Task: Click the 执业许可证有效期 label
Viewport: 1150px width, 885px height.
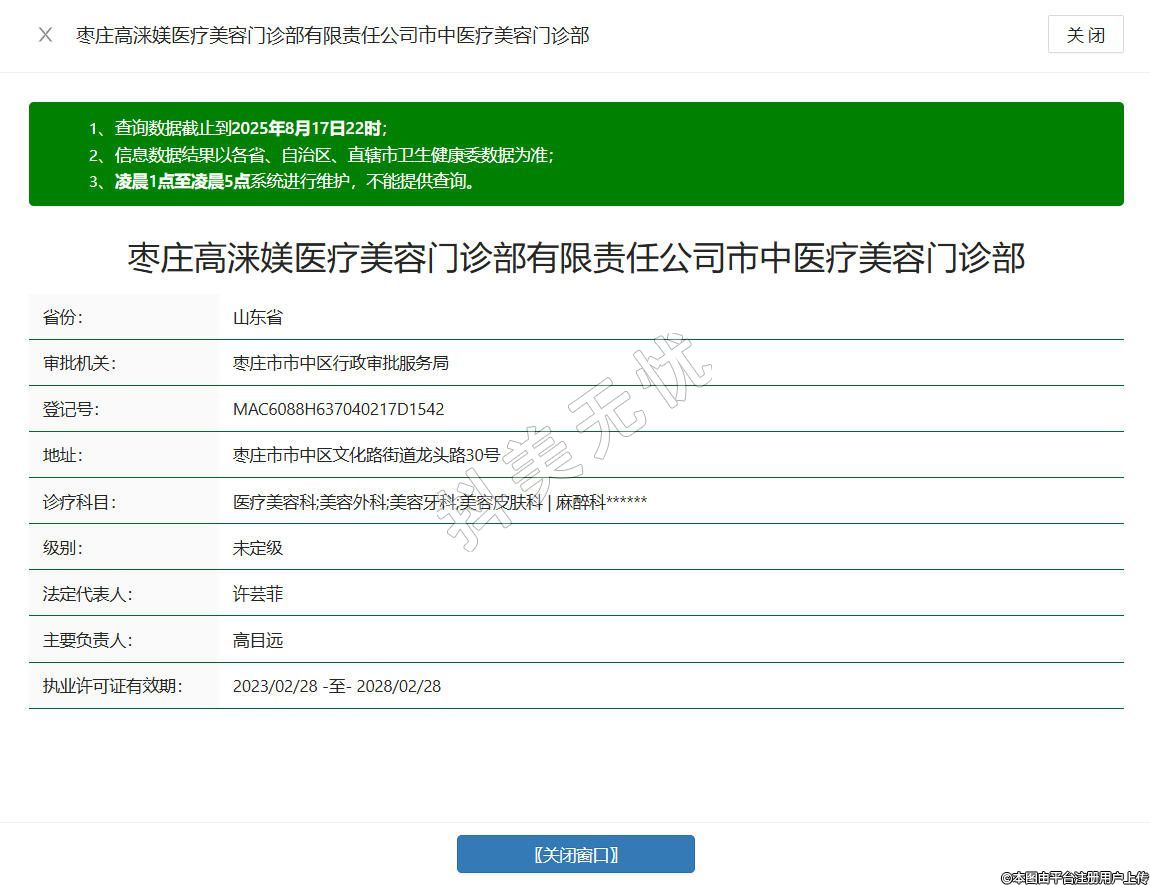Action: [112, 686]
